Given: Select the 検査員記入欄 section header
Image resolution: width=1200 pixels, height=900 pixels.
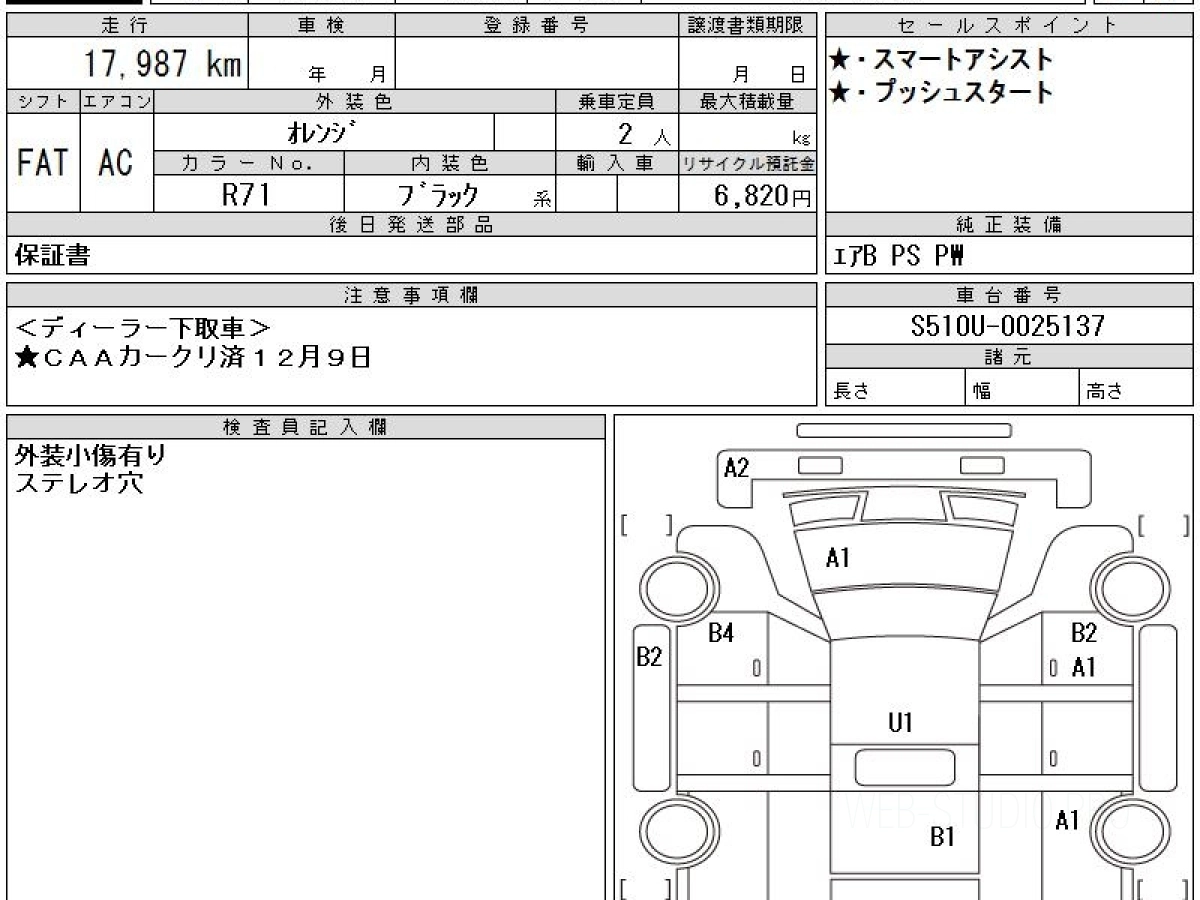Looking at the screenshot, I should (x=306, y=427).
